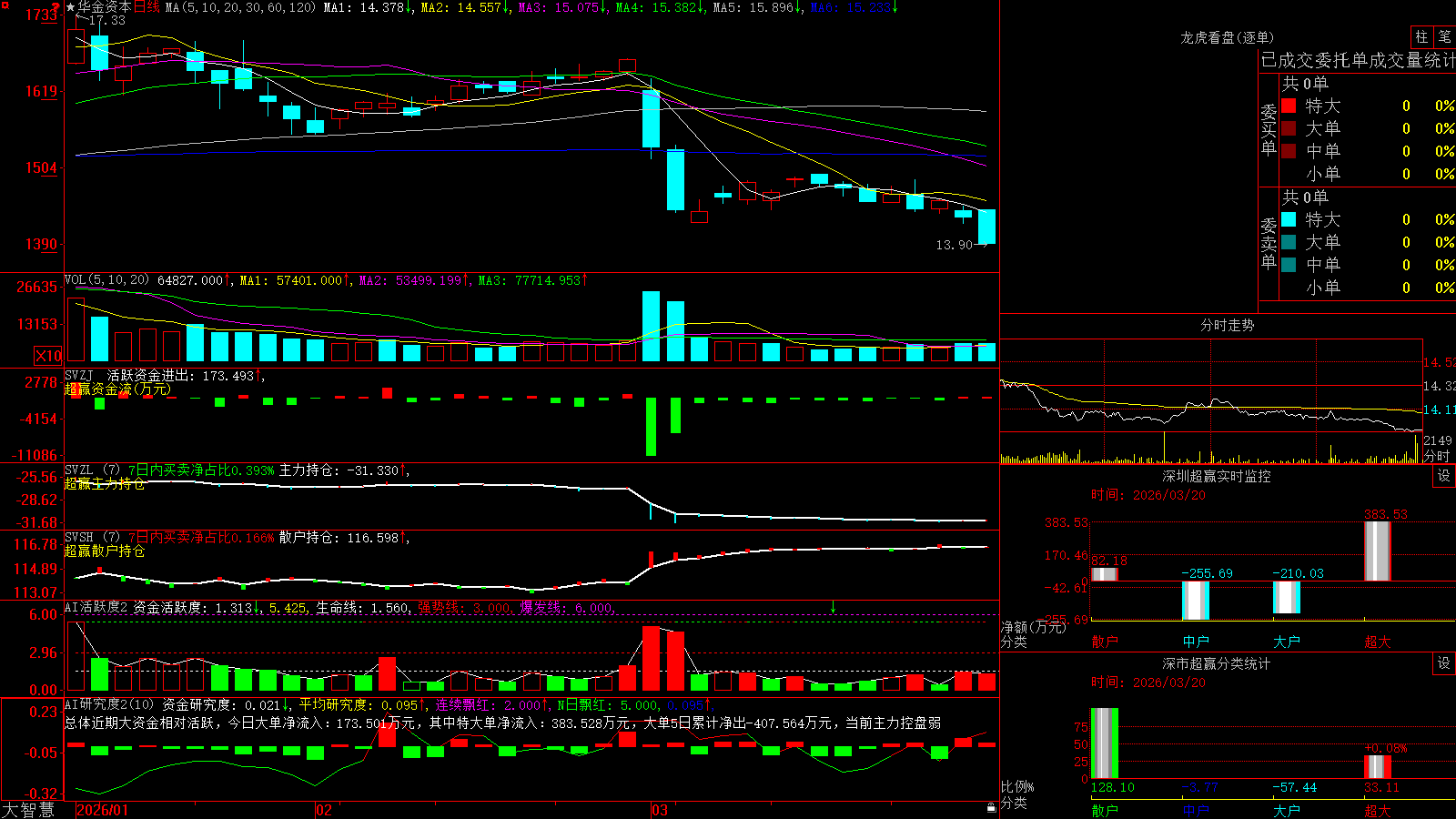Click the MA5: 15.896 value
1456x819 pixels.
point(755,7)
